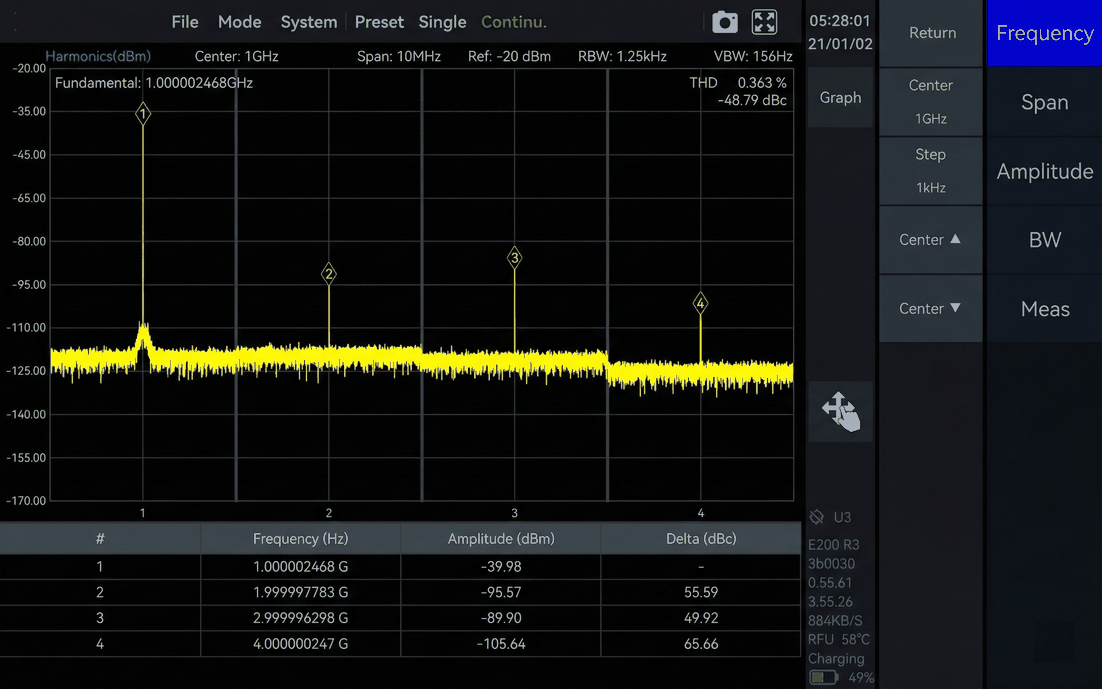1102x689 pixels.
Task: Select table cell 1.000002468 G
Action: click(300, 567)
